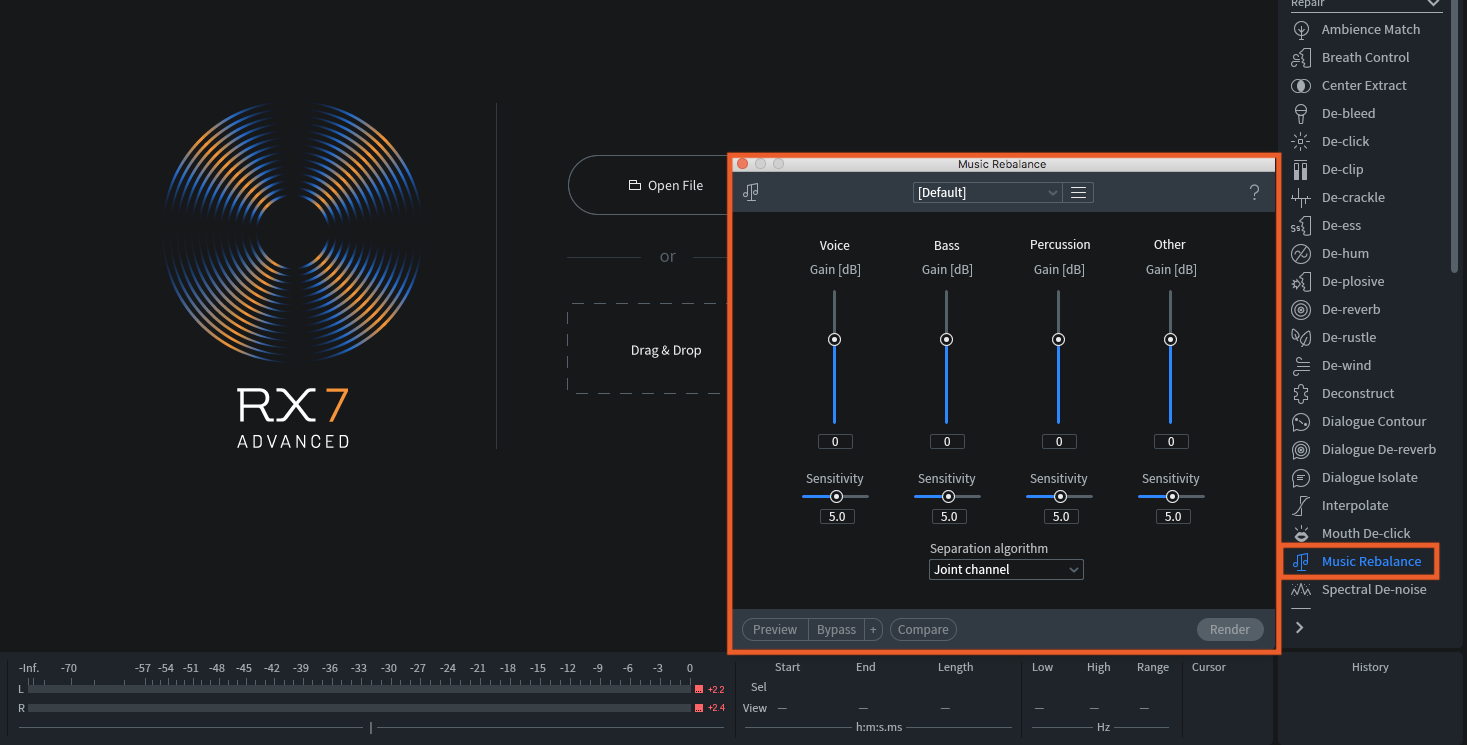Open the [Default] preset dropdown
This screenshot has width=1467, height=745.
click(x=987, y=192)
